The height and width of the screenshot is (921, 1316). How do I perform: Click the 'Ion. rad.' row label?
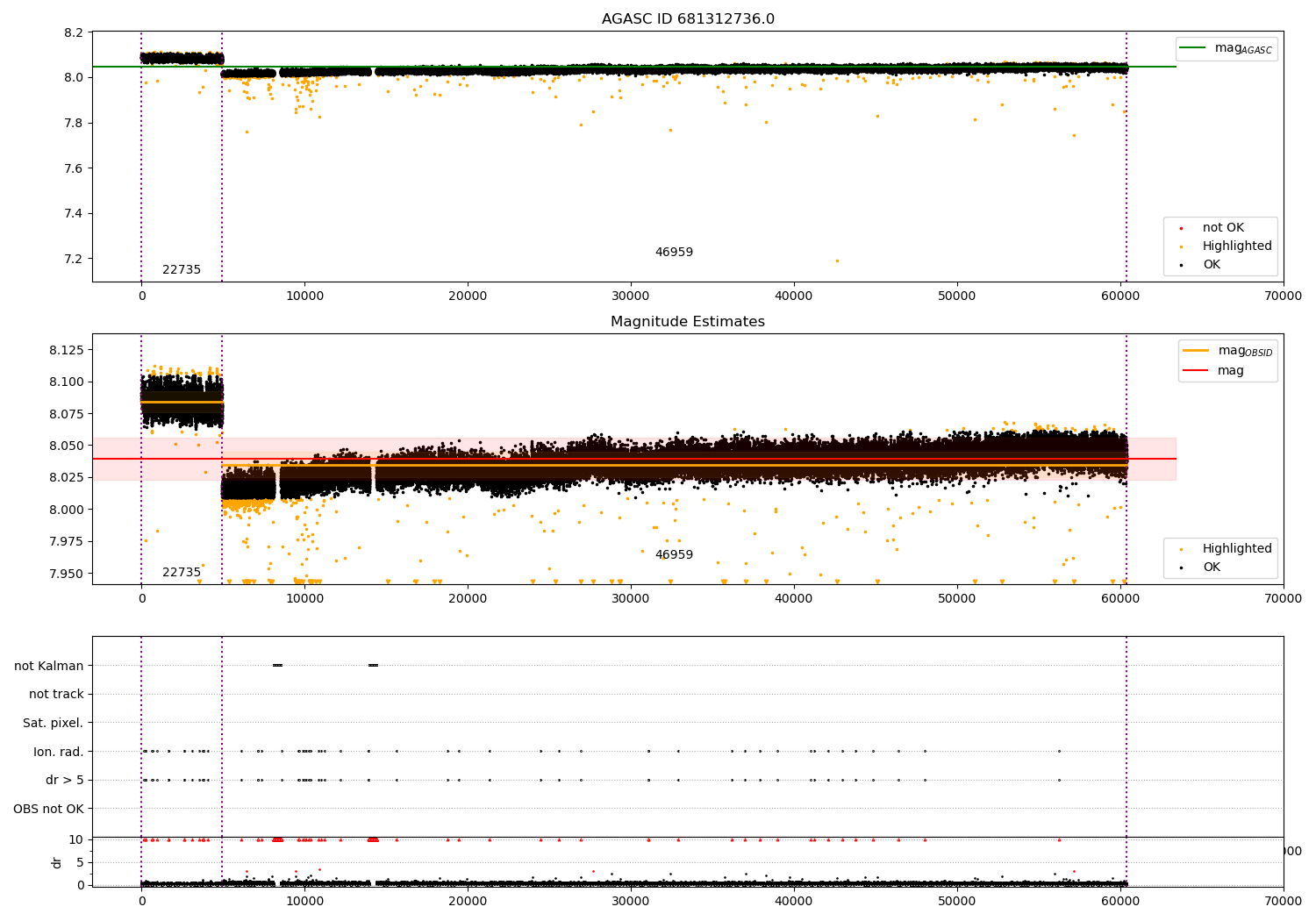(x=59, y=752)
